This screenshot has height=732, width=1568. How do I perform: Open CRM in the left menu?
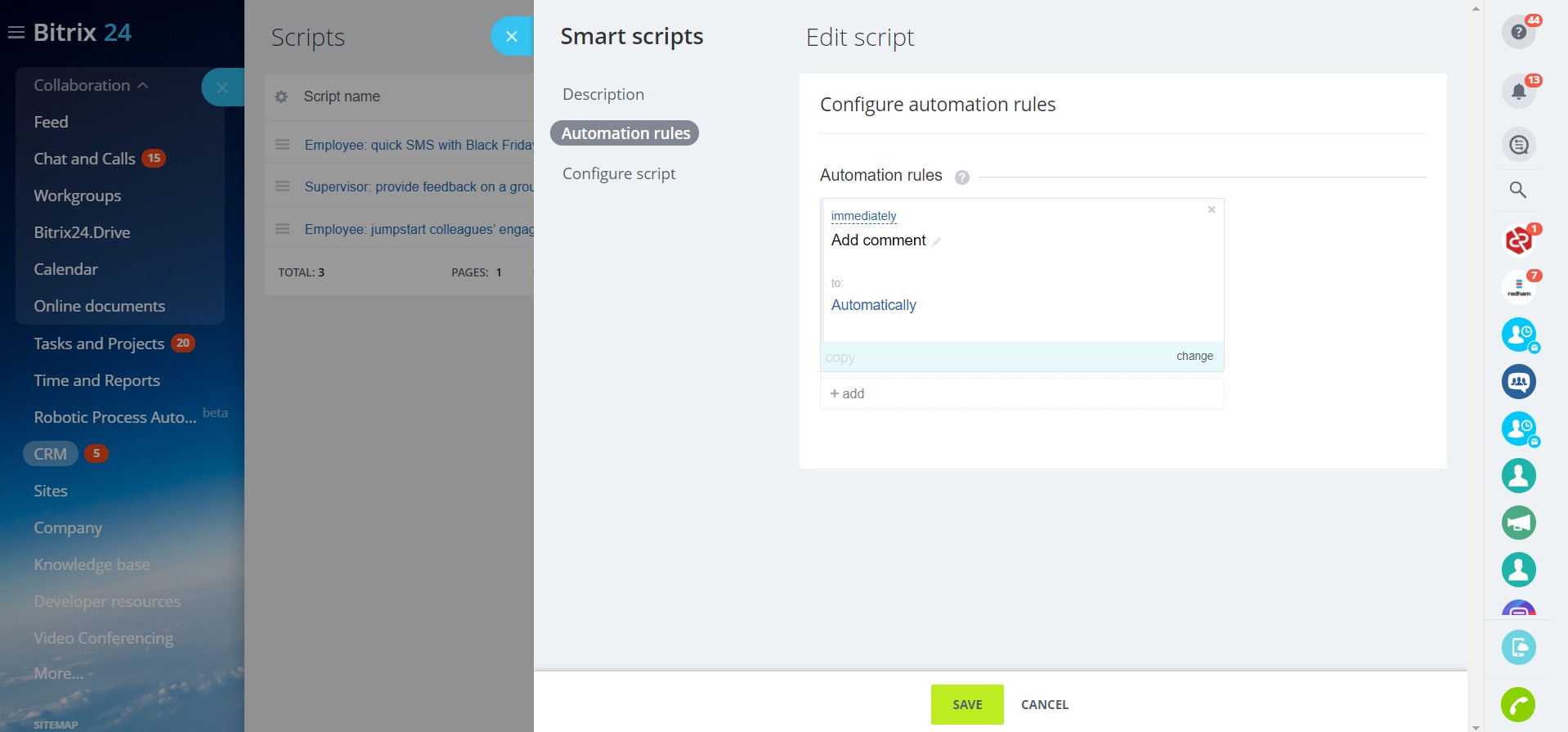(x=50, y=454)
